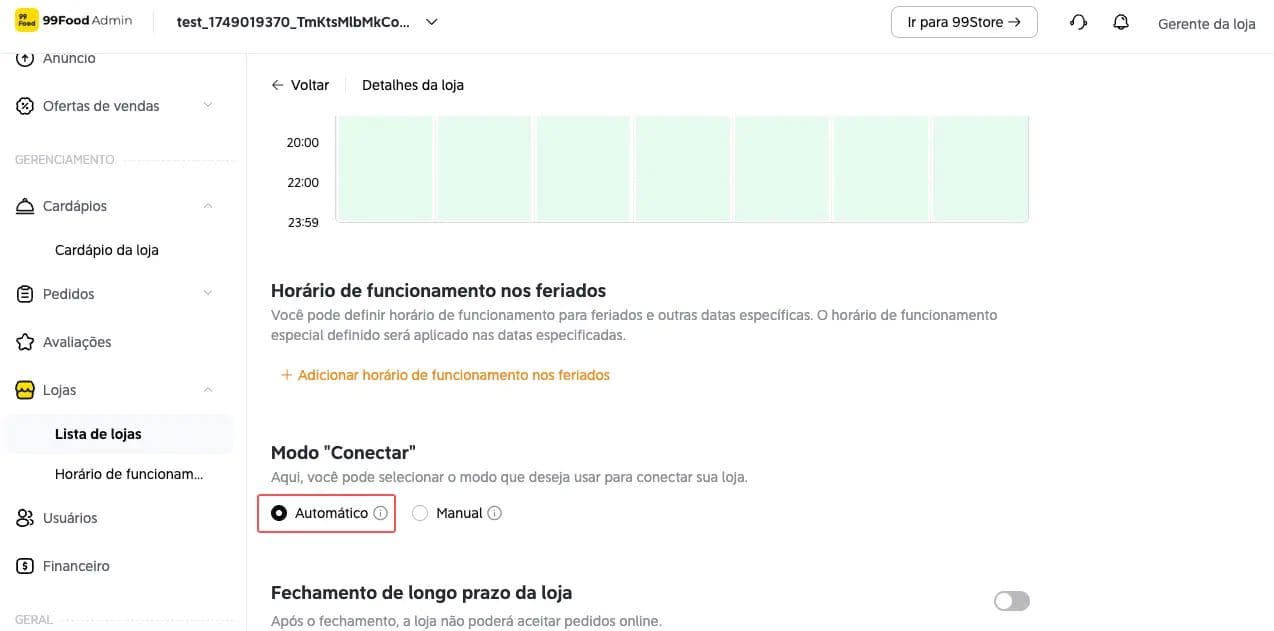Click the Ofertas de vendas tag icon
Viewport: 1274px width, 631px height.
coord(25,106)
